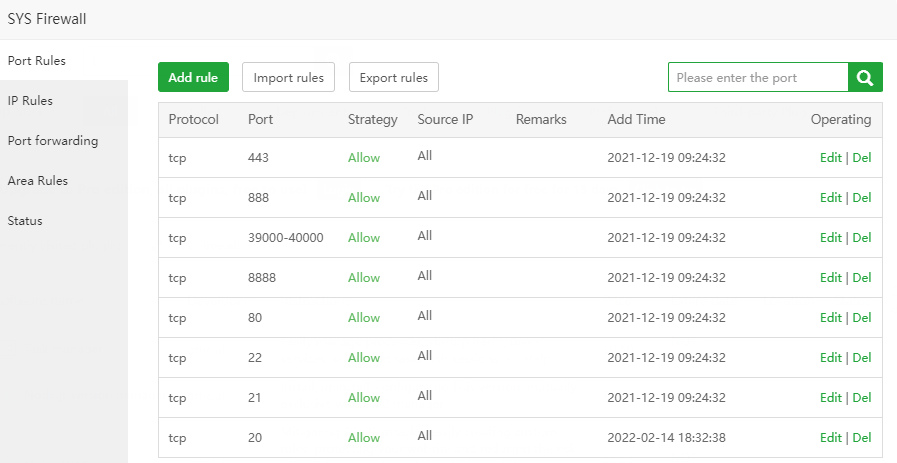Edit the 39000-40000 port range rule
Viewport: 897px width, 463px height.
click(x=830, y=238)
